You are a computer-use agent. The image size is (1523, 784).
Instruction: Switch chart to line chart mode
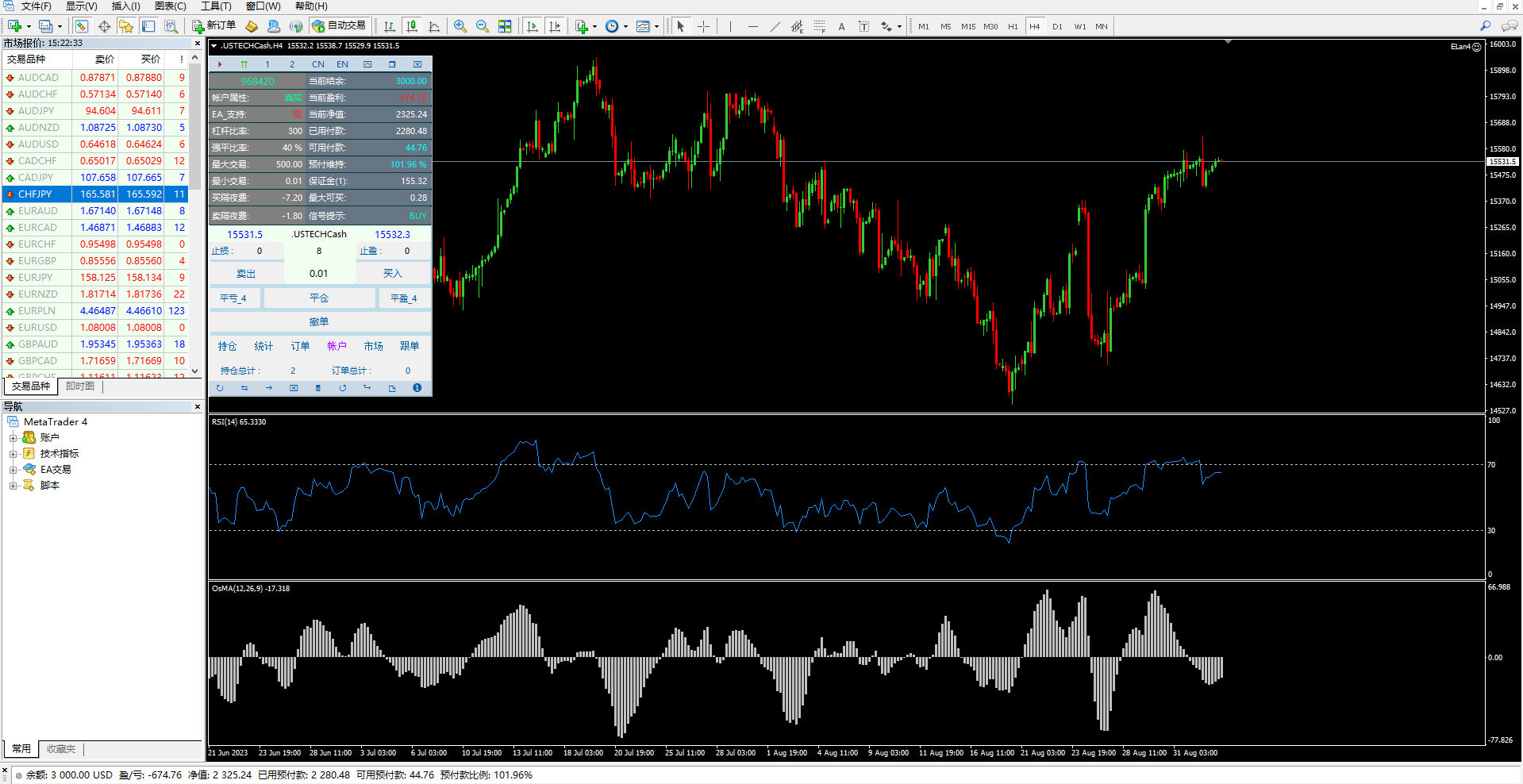click(x=434, y=26)
